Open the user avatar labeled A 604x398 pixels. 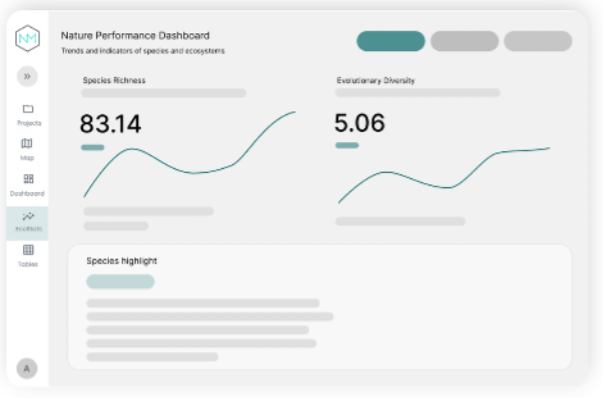pos(27,369)
